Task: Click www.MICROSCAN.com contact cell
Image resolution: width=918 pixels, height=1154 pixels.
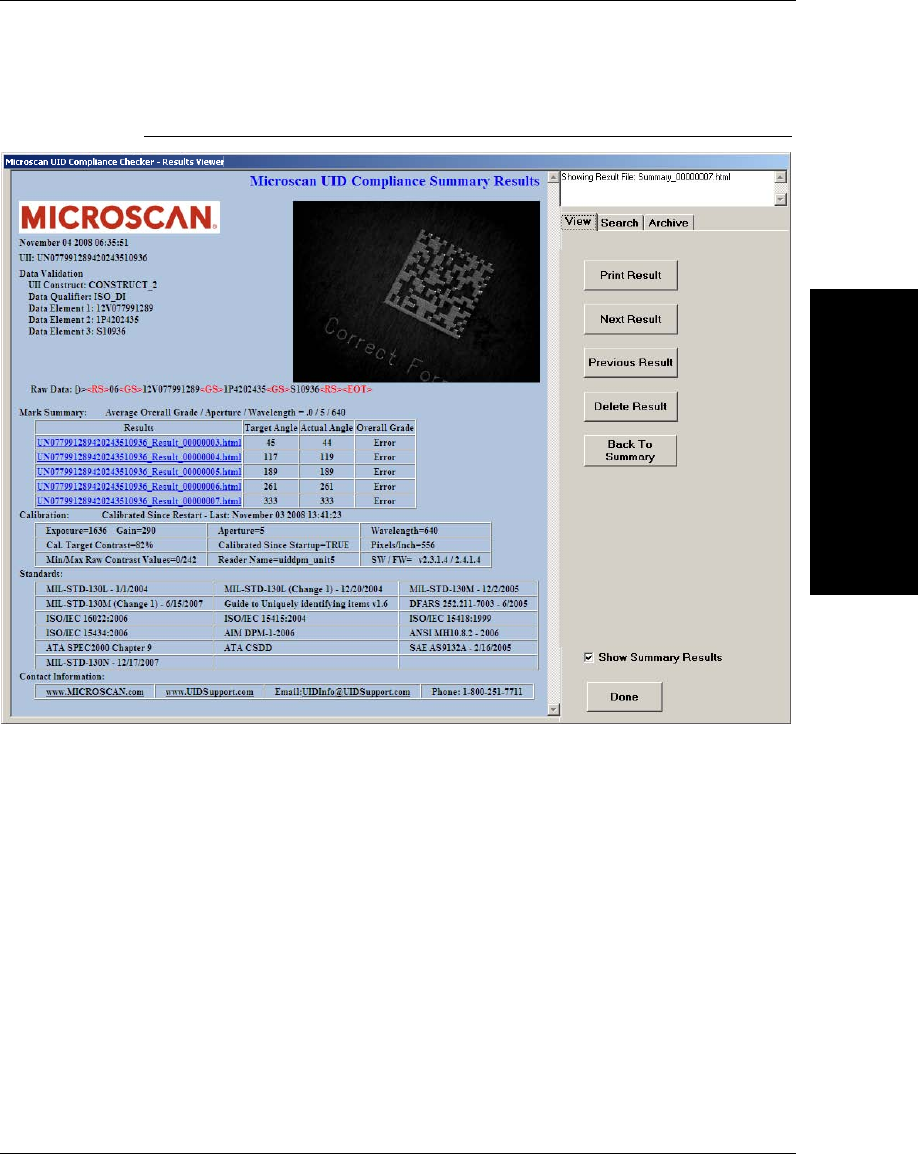Action: coord(95,692)
